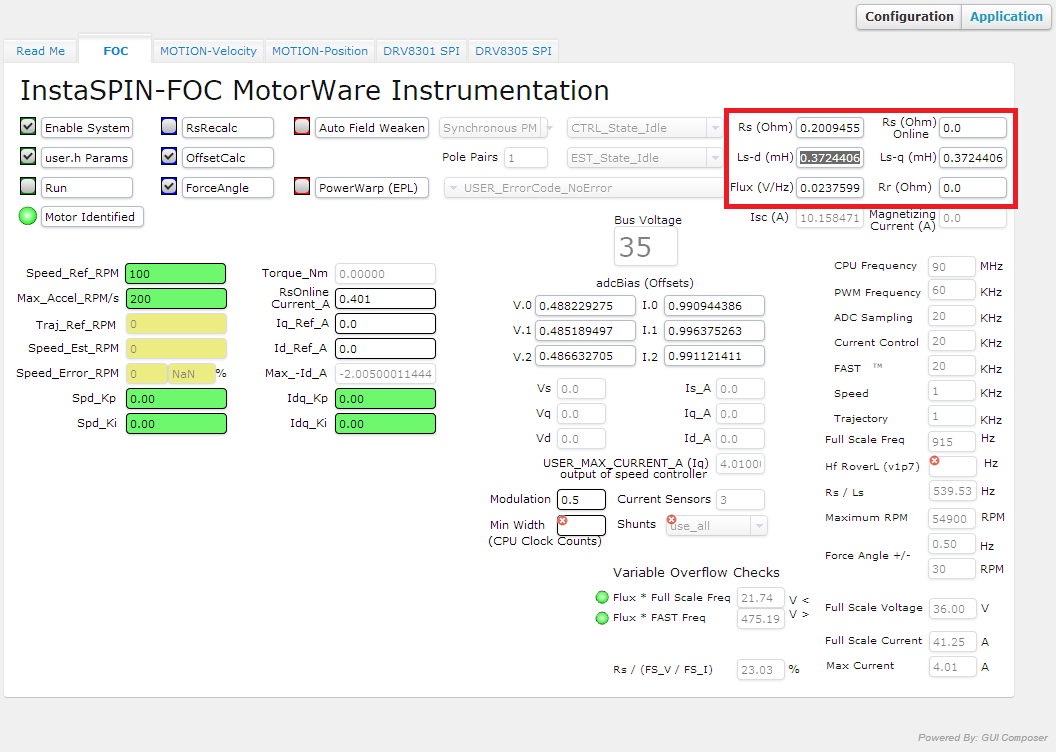Click the Auto Field Weaken label button
This screenshot has width=1056, height=752.
(x=372, y=128)
